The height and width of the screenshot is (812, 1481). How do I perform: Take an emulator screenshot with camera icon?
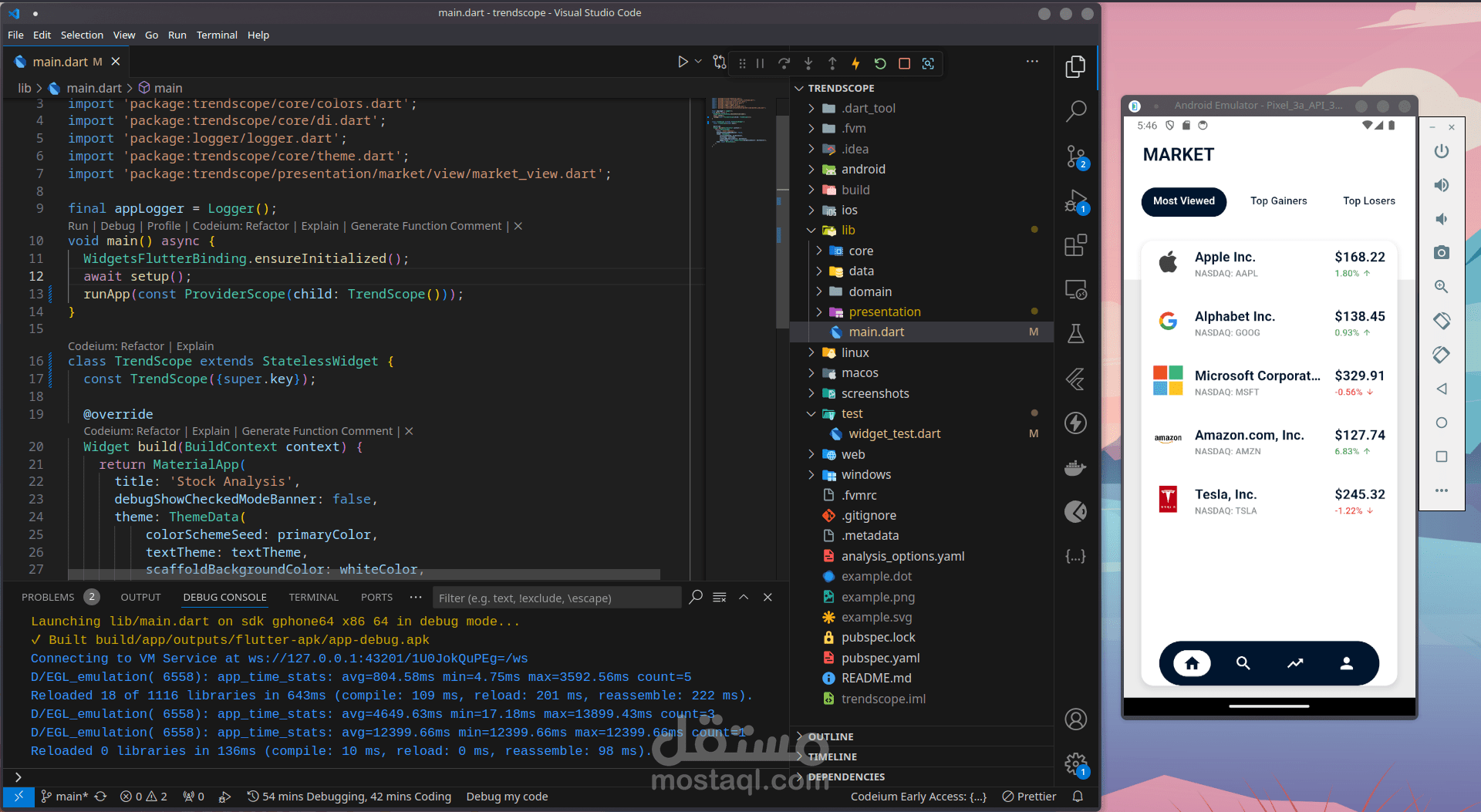(x=1441, y=253)
